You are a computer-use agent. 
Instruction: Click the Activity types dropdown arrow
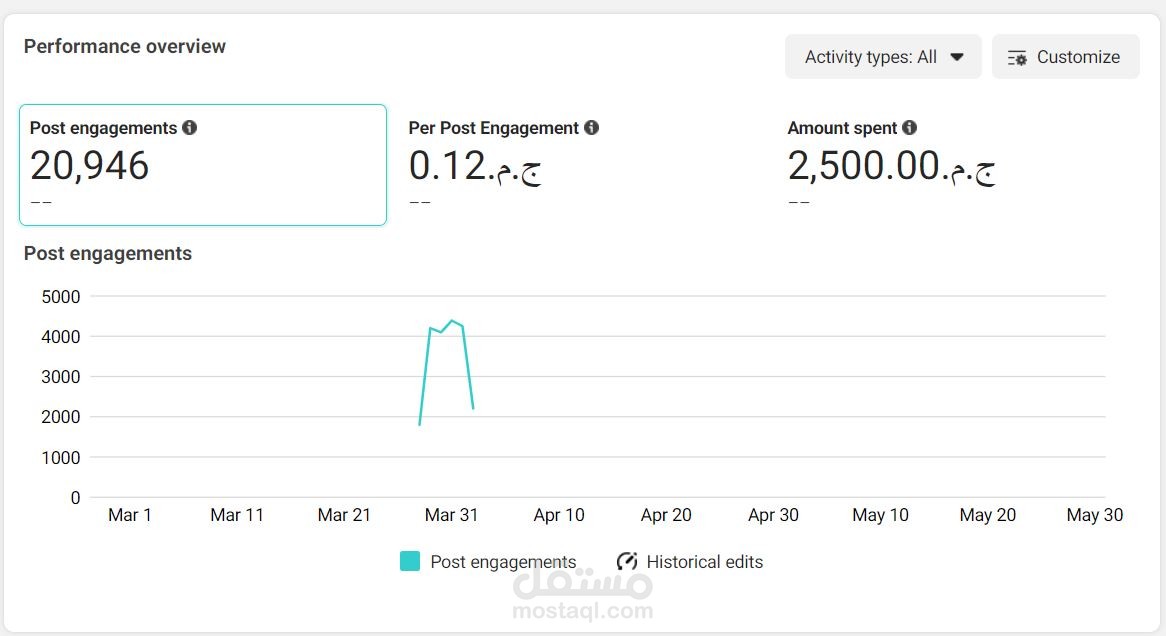click(x=957, y=57)
